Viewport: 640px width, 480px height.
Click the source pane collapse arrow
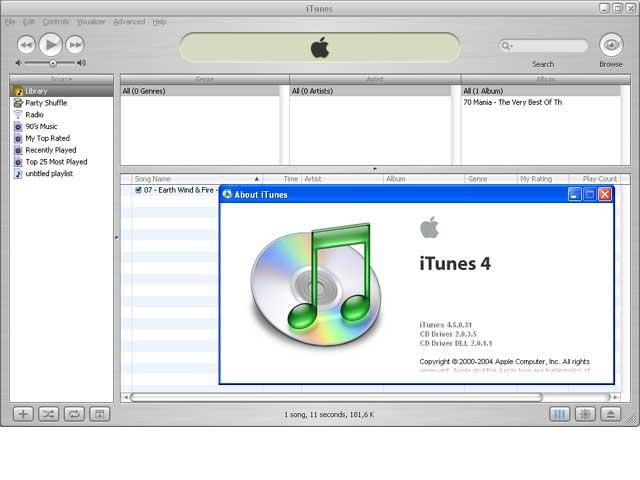point(117,237)
